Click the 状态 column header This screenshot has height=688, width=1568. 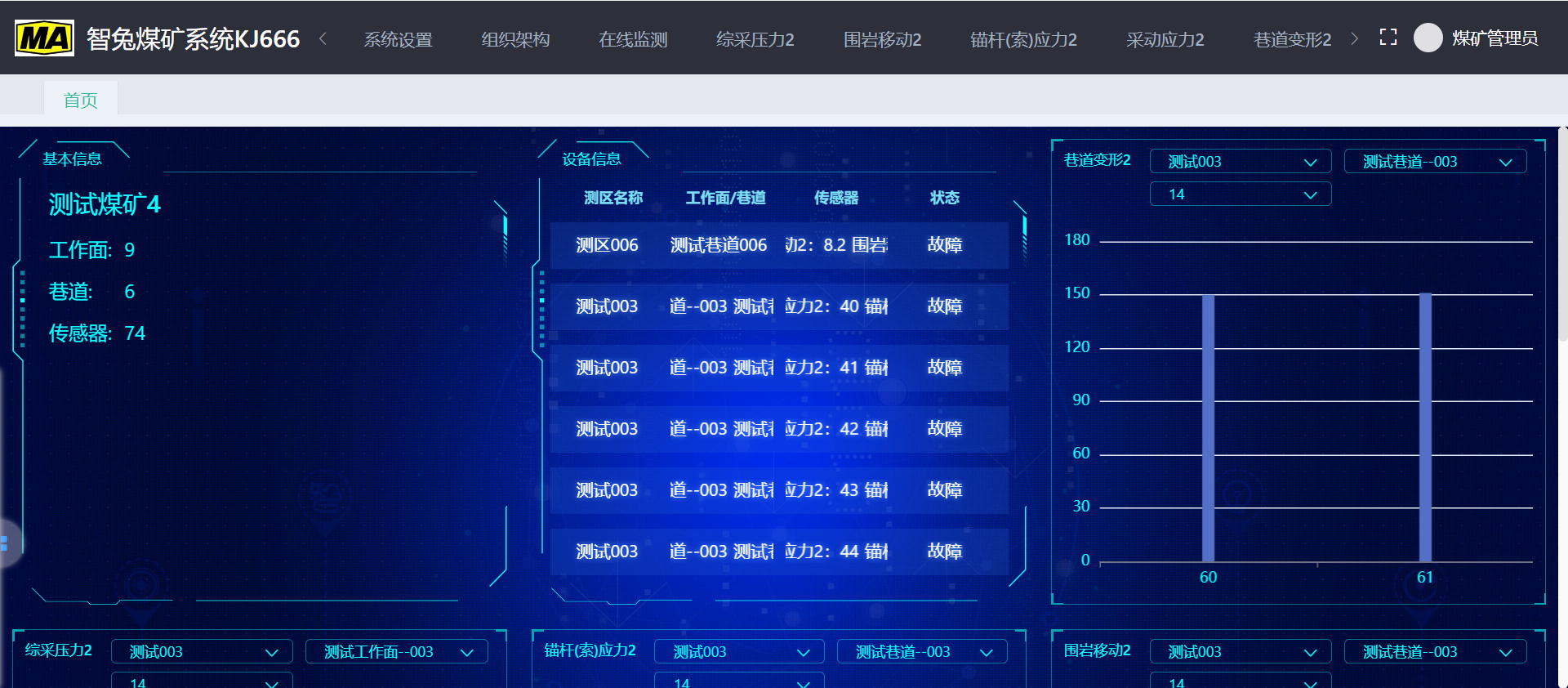click(x=945, y=198)
